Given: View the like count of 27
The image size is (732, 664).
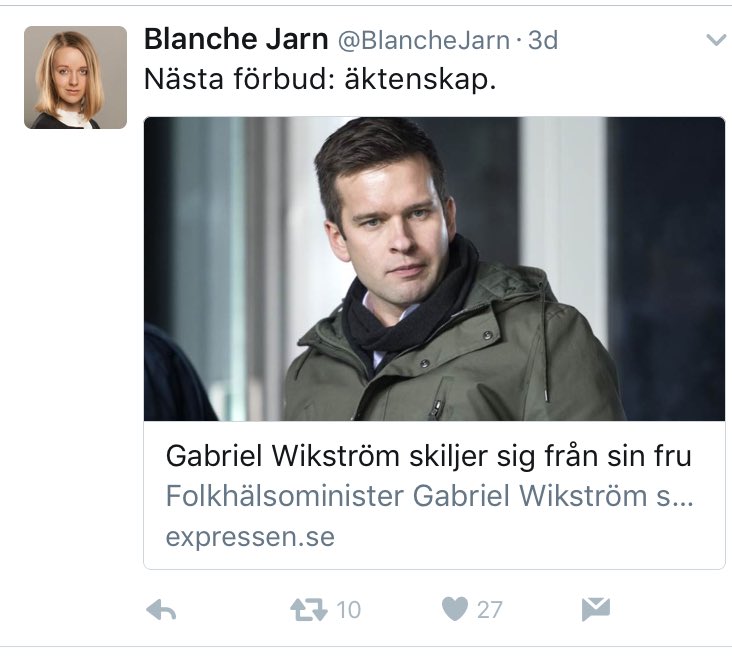Looking at the screenshot, I should [x=489, y=610].
